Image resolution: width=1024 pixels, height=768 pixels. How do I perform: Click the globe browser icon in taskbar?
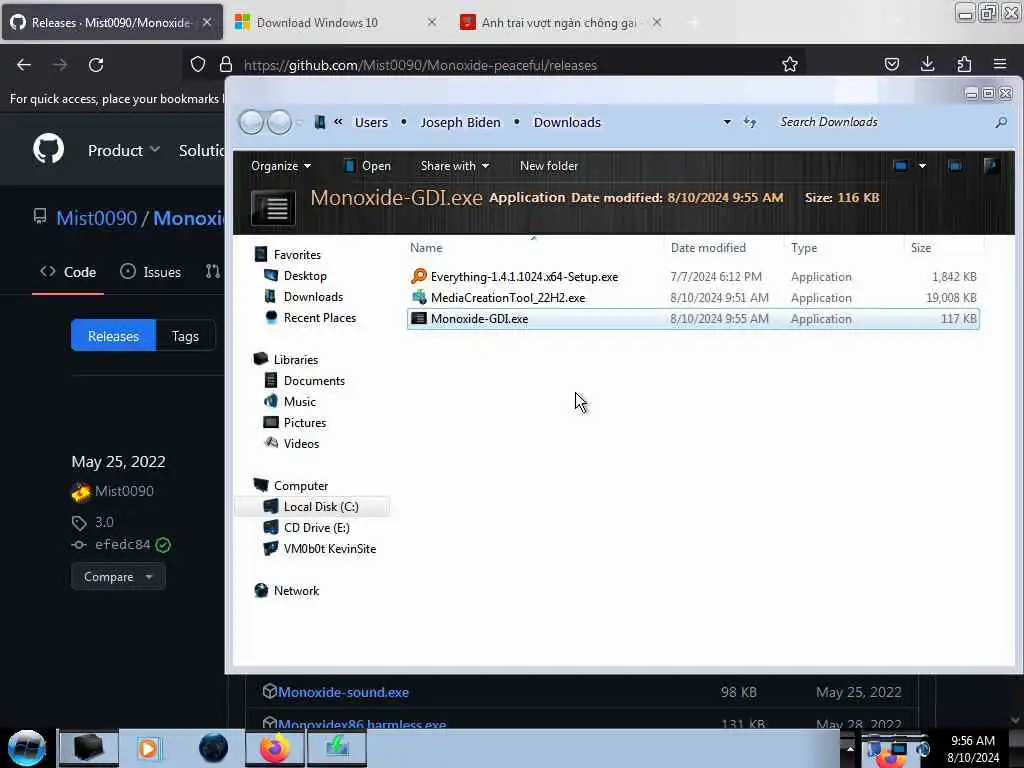213,748
